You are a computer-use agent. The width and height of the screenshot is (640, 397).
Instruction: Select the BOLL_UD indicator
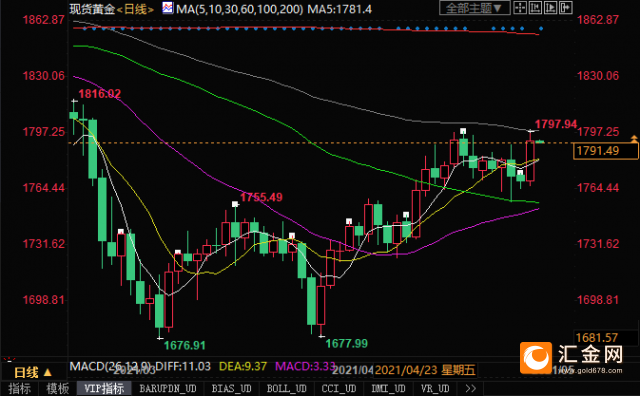287,388
